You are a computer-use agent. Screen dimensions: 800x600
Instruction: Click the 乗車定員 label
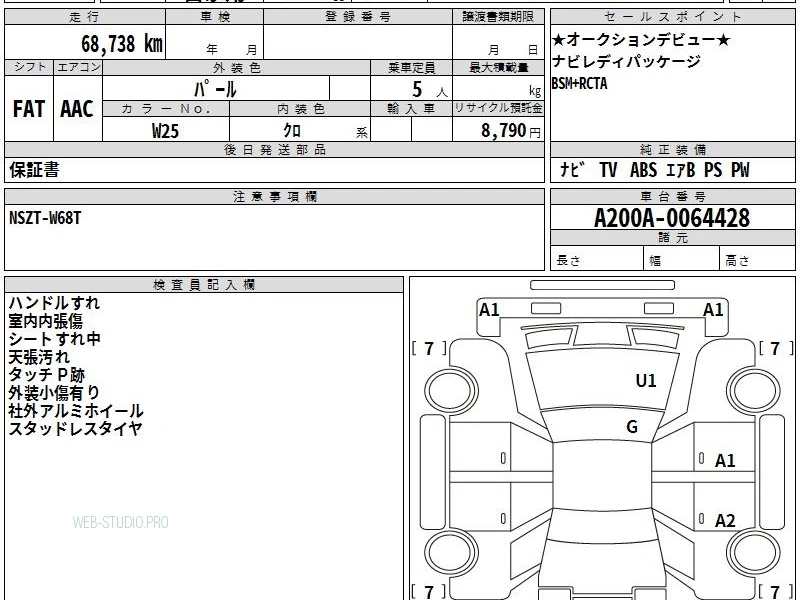point(411,67)
